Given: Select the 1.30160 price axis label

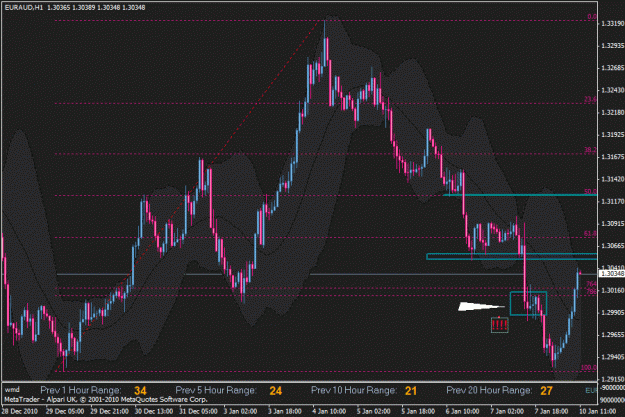Looking at the screenshot, I should pos(613,291).
